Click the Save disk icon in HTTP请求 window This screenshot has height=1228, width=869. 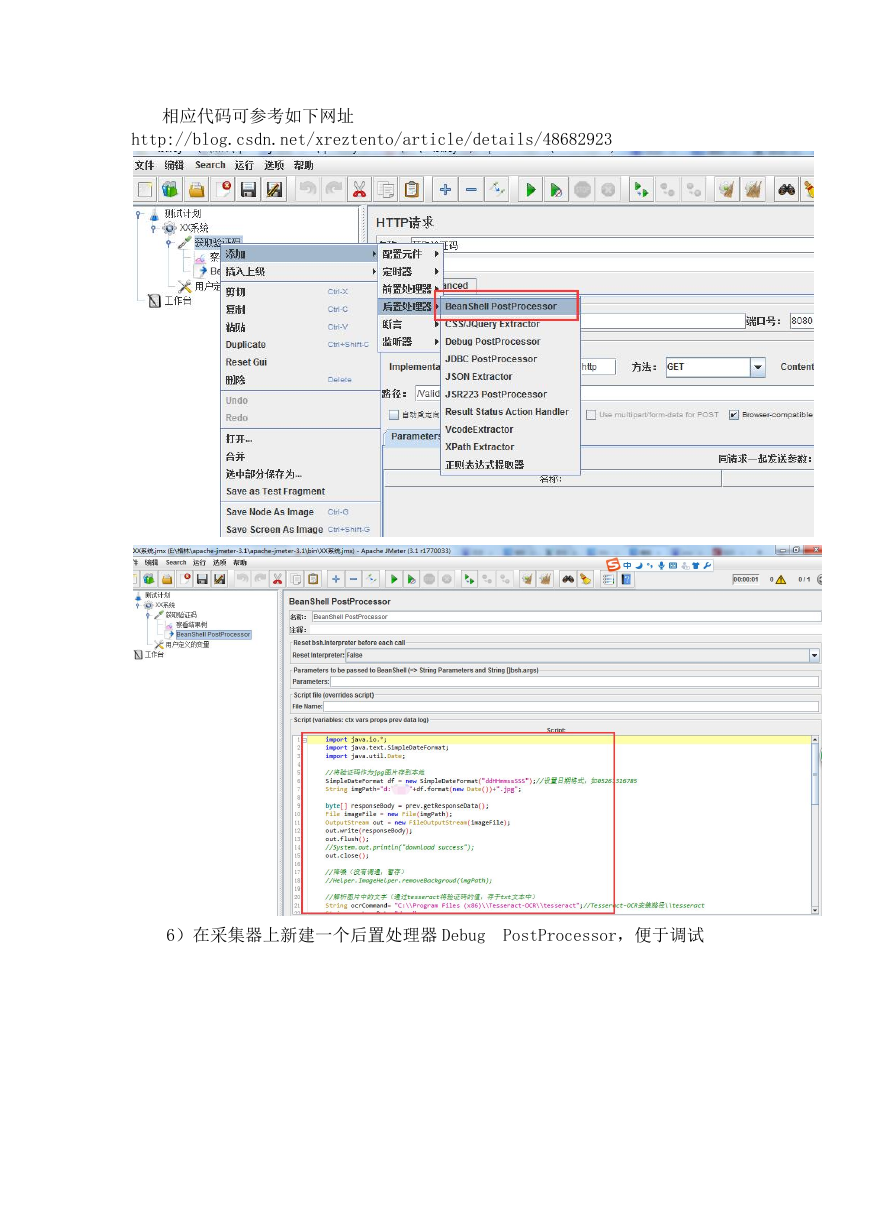point(249,189)
